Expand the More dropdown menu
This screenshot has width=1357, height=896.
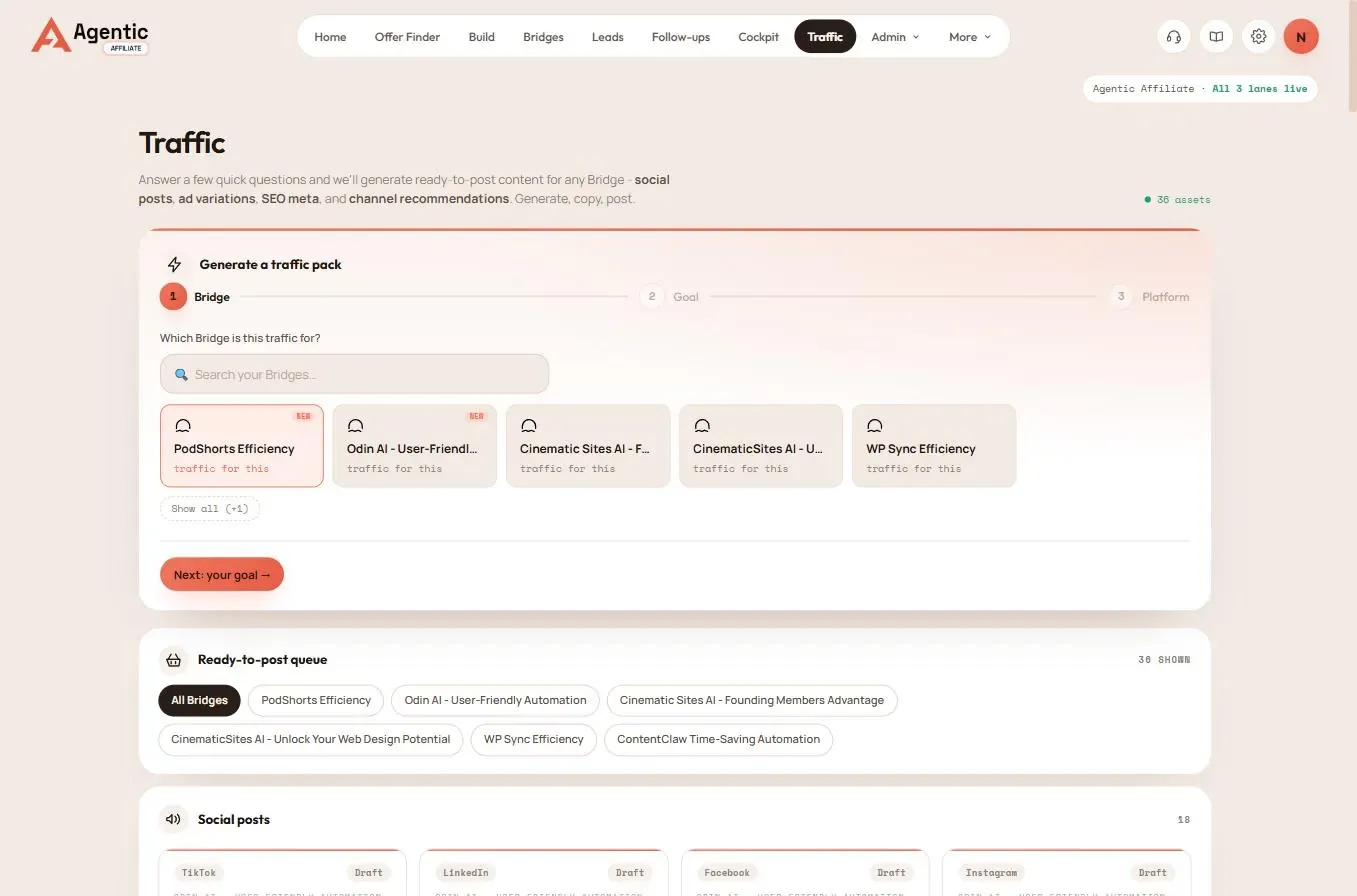[x=970, y=37]
